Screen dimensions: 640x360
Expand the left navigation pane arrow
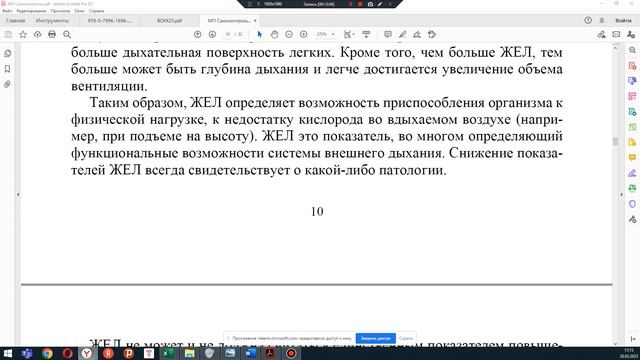[x=18, y=195]
